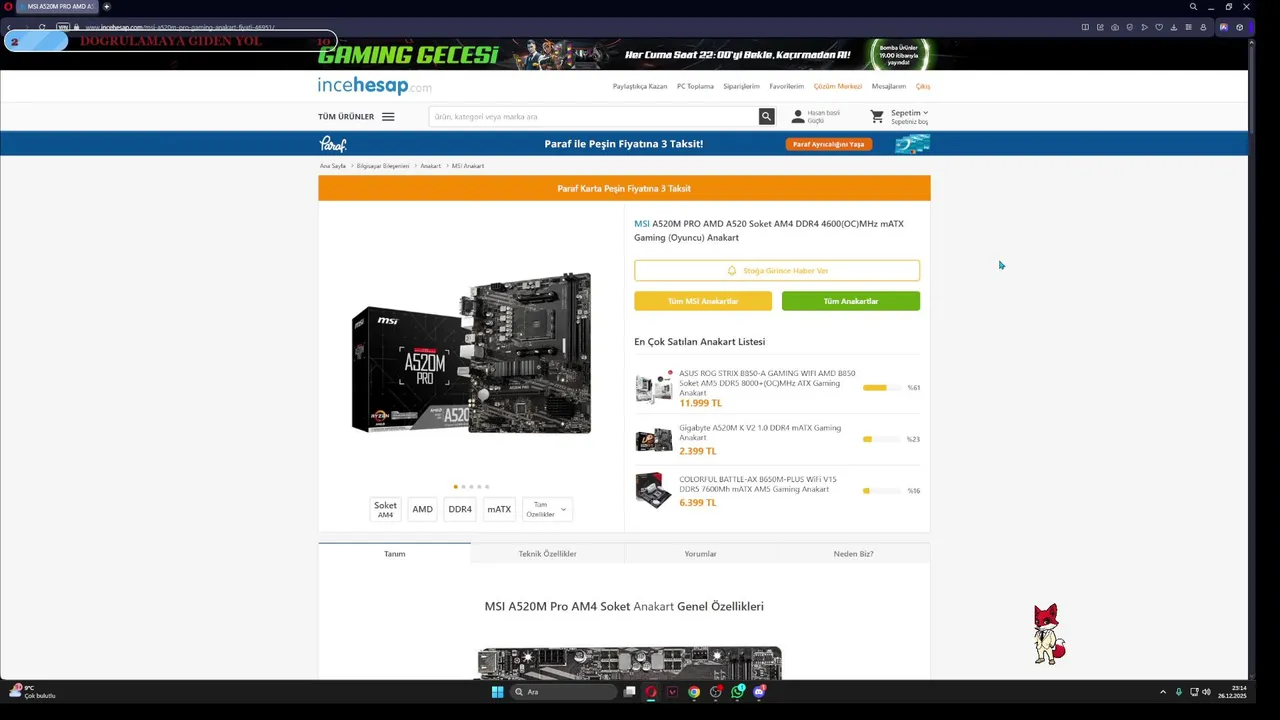Image resolution: width=1280 pixels, height=720 pixels.
Task: Click the browser tab search magnifier icon
Action: click(x=1193, y=7)
